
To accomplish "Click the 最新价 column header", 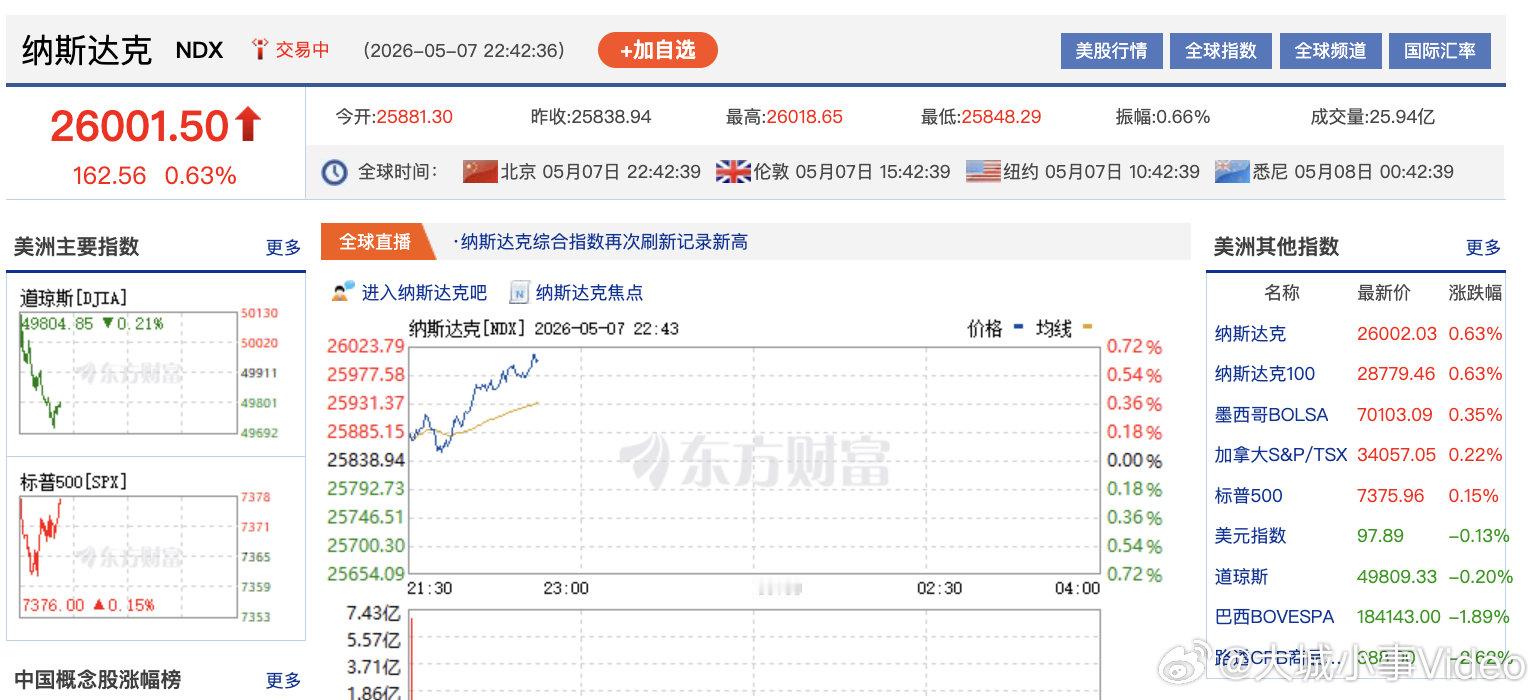I will [1384, 292].
